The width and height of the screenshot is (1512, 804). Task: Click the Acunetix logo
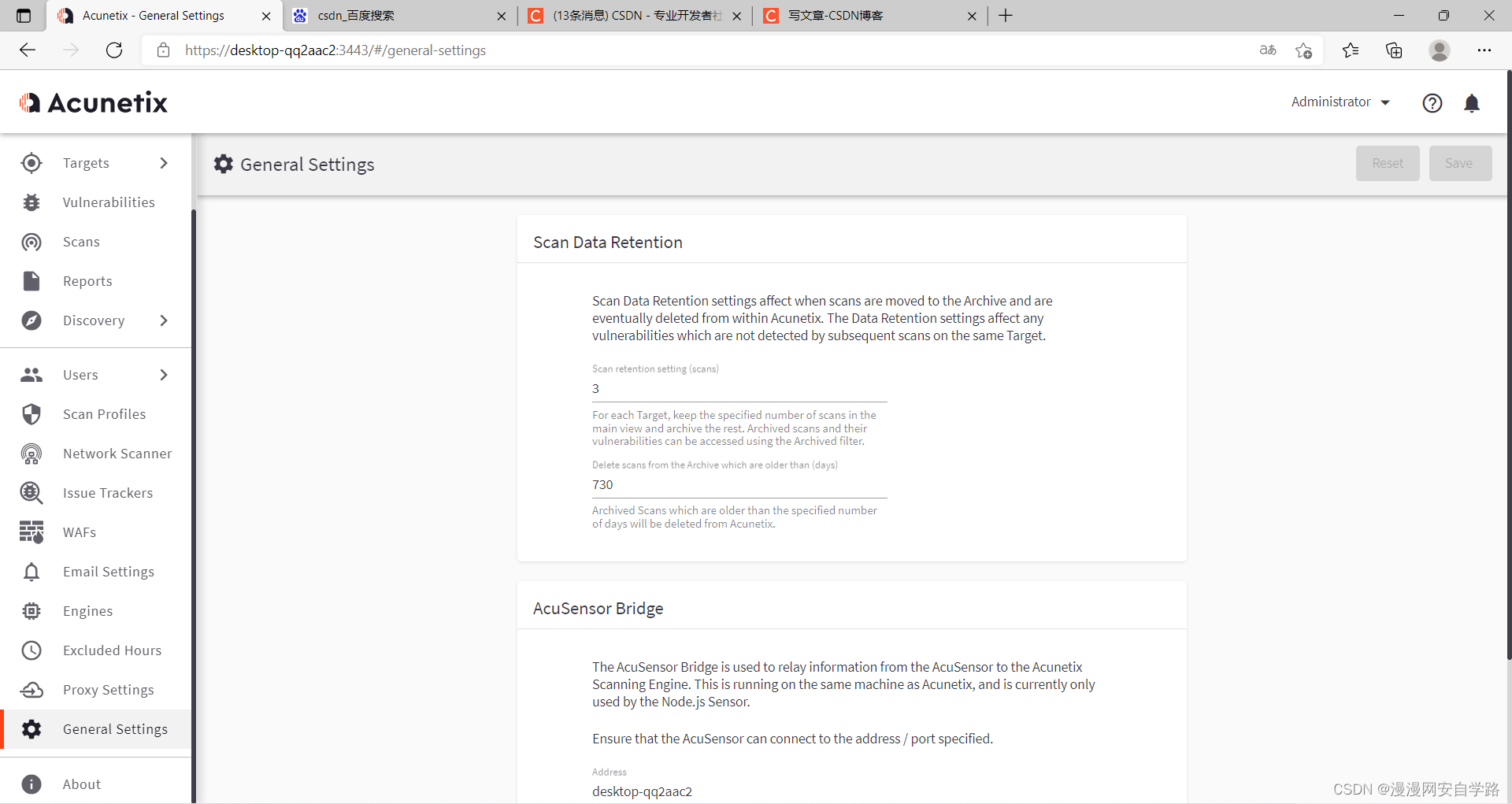point(94,102)
